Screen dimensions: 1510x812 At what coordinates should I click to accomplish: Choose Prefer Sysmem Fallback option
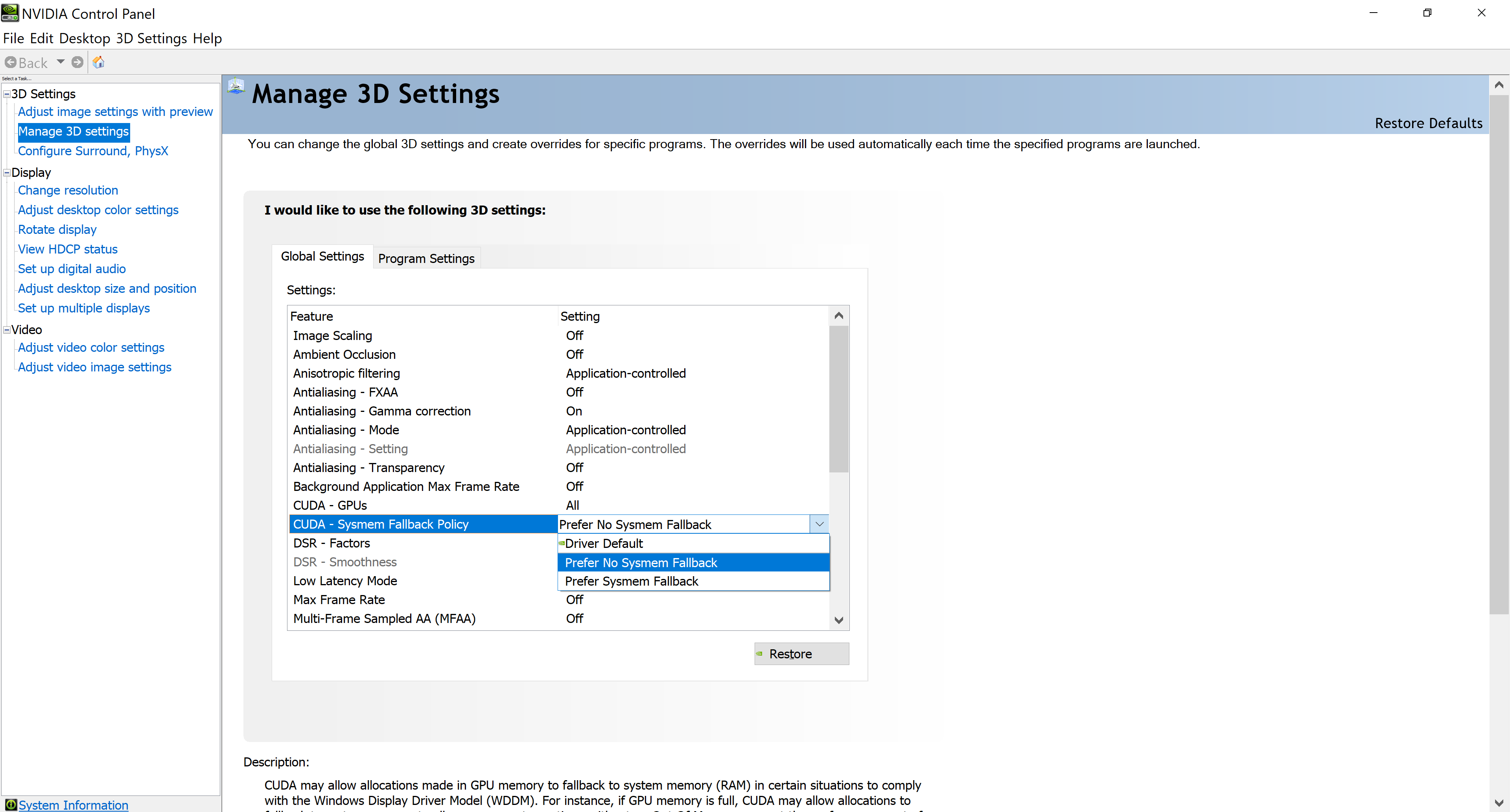(693, 581)
